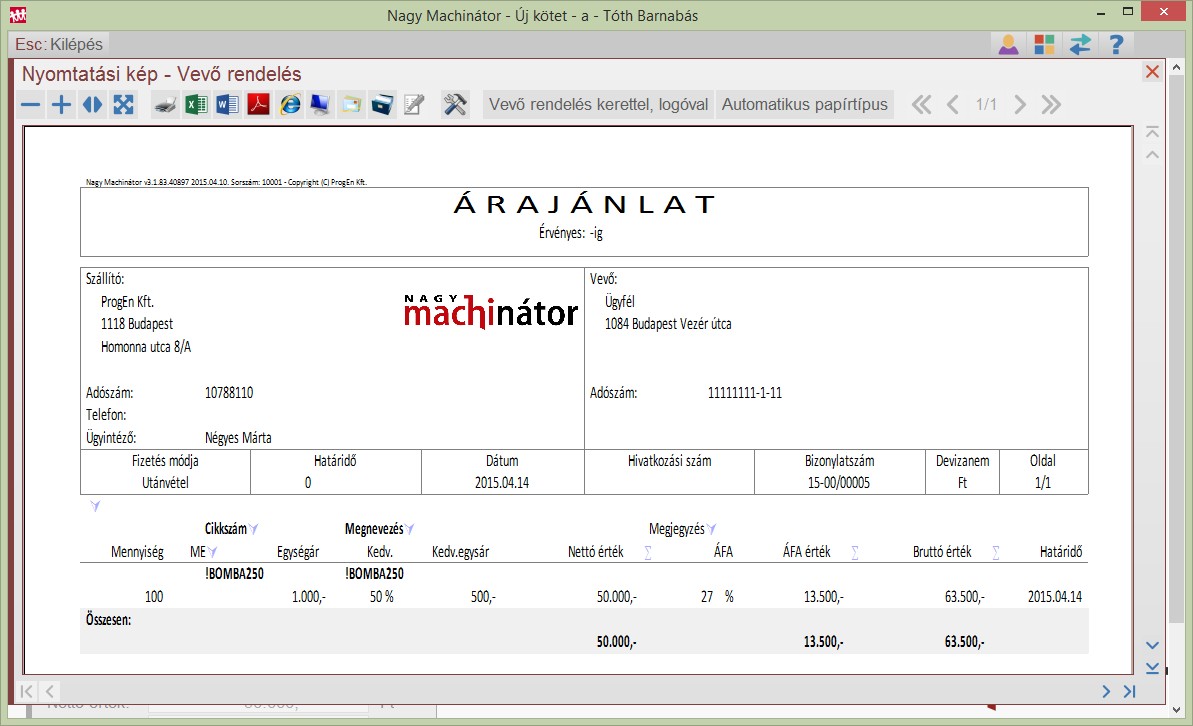Click the printer icon to print
Screen dimensions: 1193x726
166,105
